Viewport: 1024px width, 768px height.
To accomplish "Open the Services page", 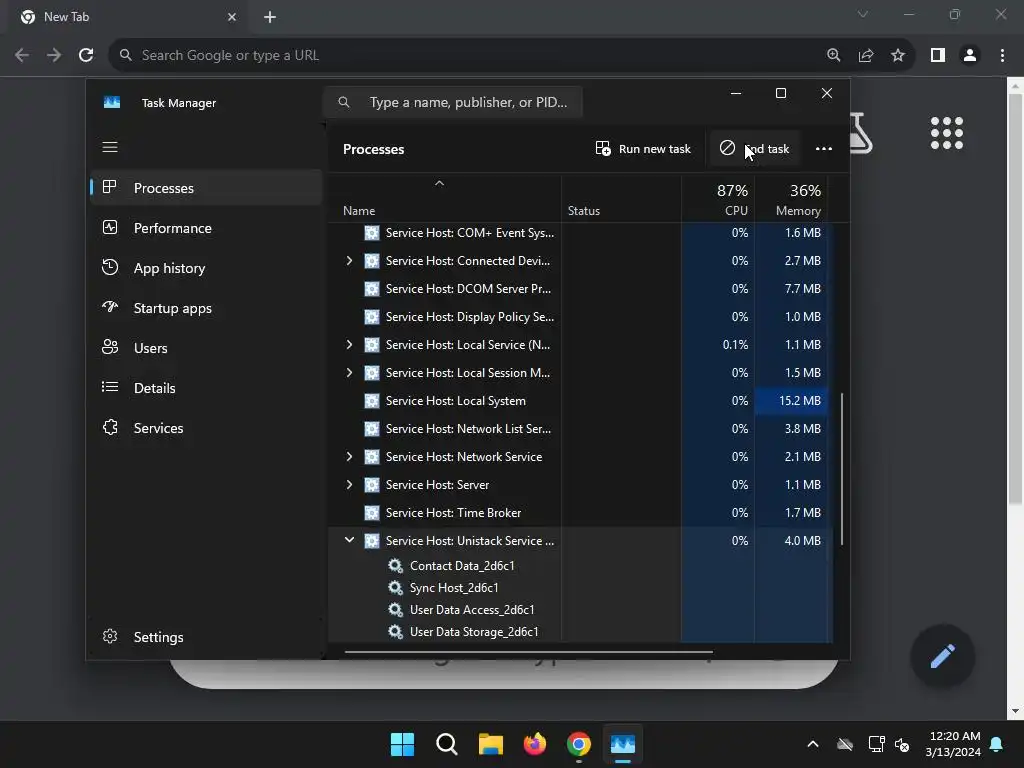I will (x=206, y=428).
